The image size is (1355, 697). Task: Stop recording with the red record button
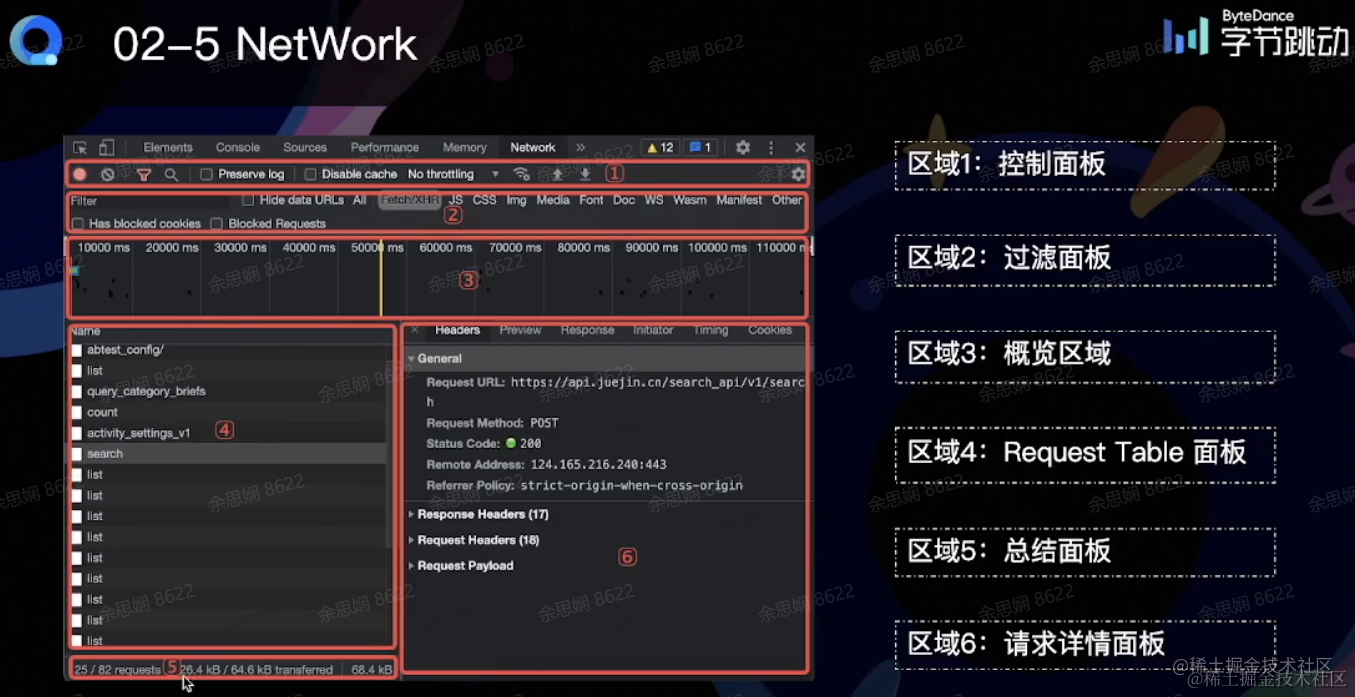(80, 174)
